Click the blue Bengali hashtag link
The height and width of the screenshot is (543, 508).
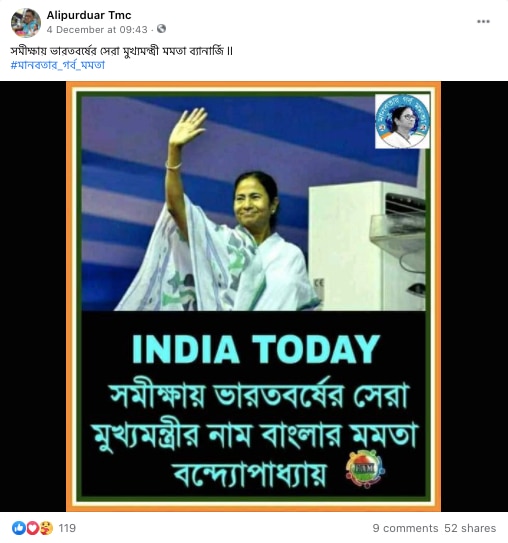57,65
